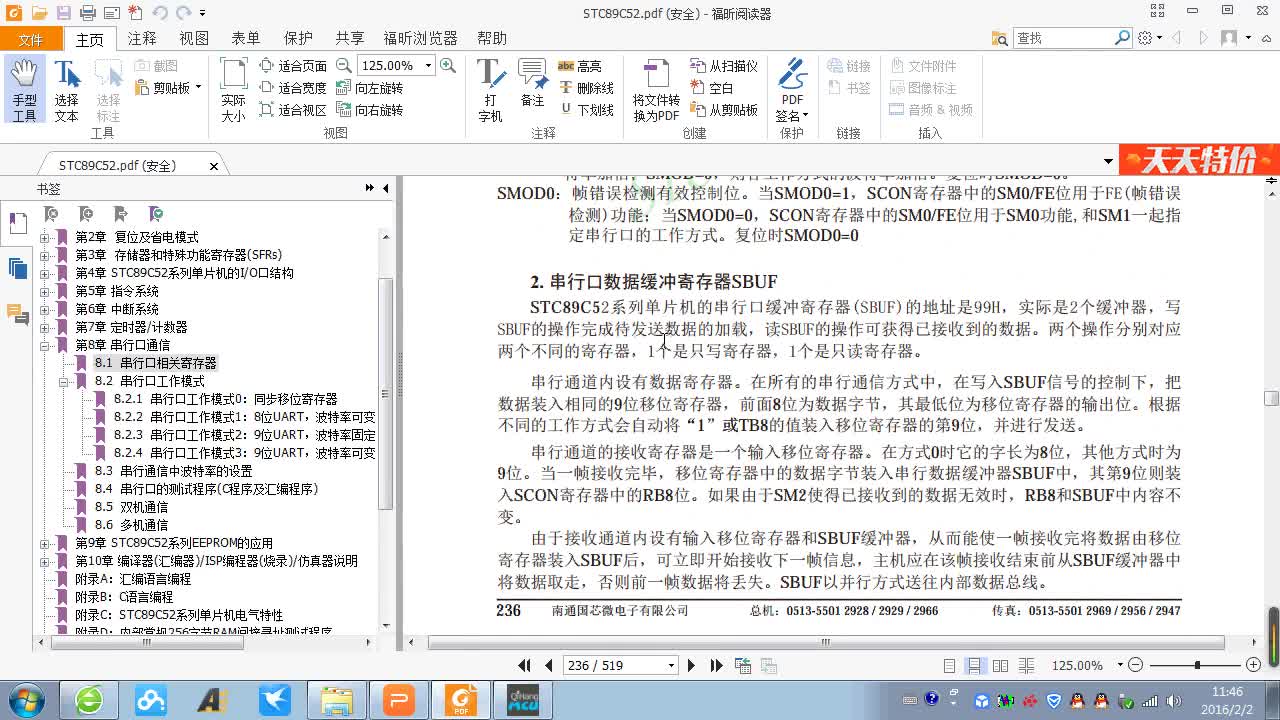Screen dimensions: 1280x720
Task: Go to the previous page button
Action: [x=548, y=665]
